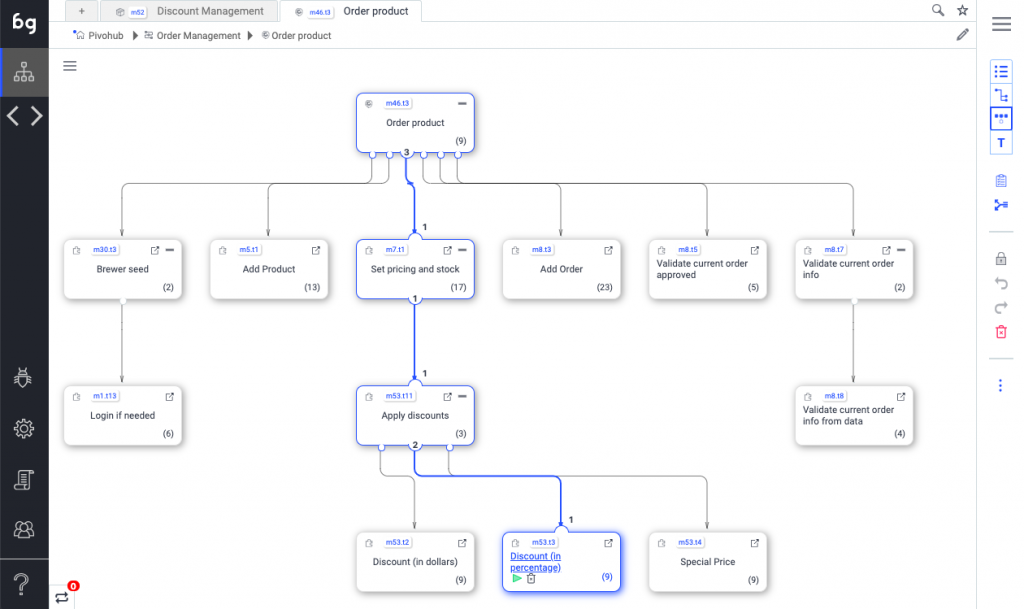Click the trash icon inside Discount (in percentage) node
The image size is (1024, 609).
[532, 578]
